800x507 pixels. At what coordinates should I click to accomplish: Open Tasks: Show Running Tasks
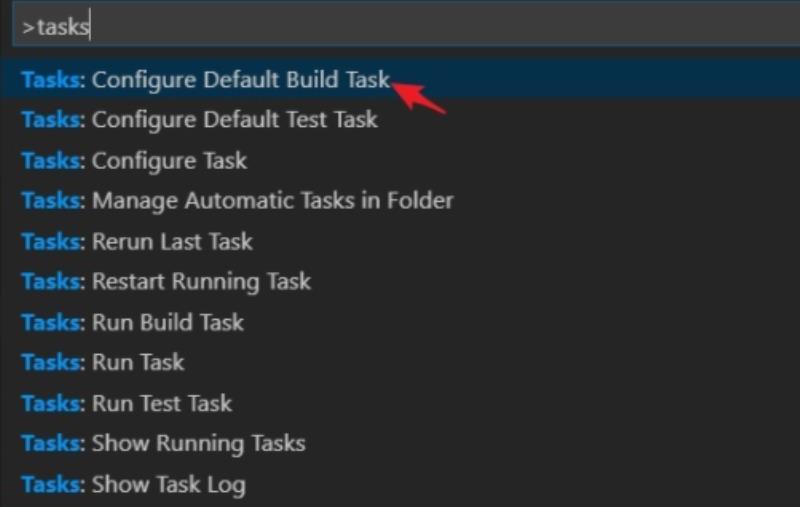click(400, 443)
